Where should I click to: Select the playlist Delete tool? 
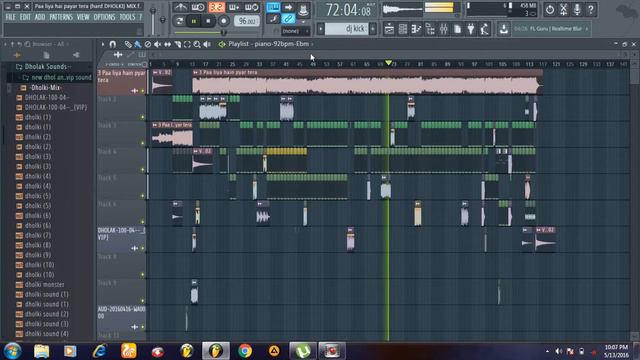(148, 44)
